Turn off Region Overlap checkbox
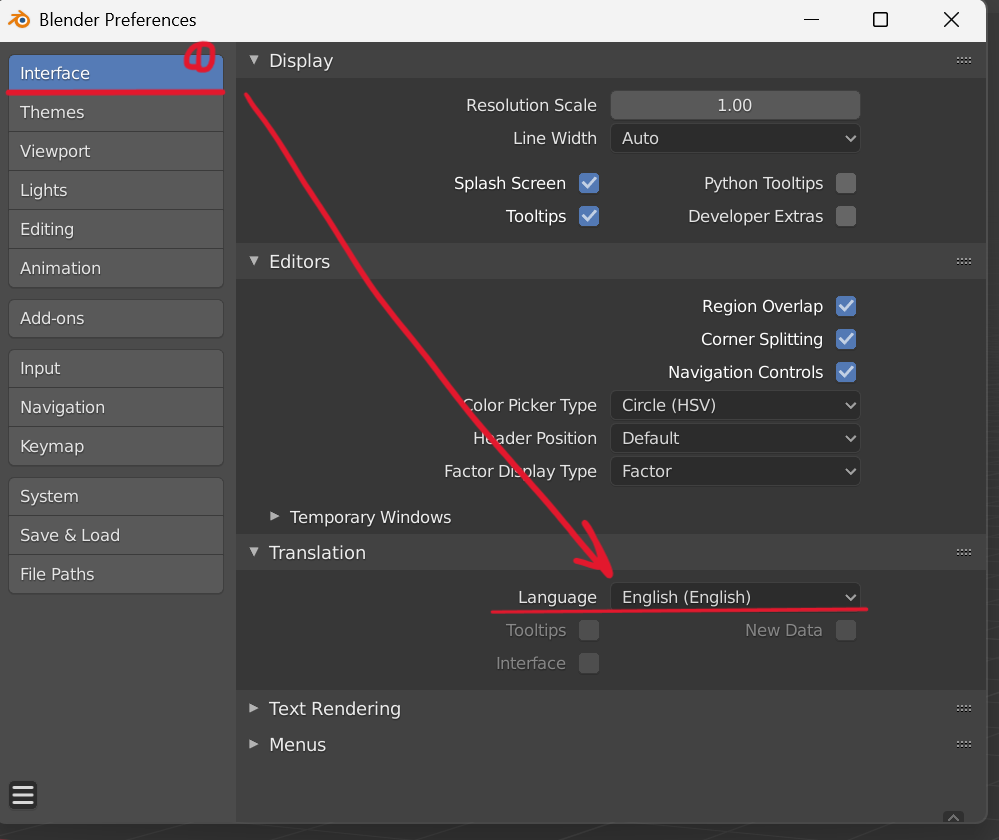The image size is (999, 840). click(846, 307)
